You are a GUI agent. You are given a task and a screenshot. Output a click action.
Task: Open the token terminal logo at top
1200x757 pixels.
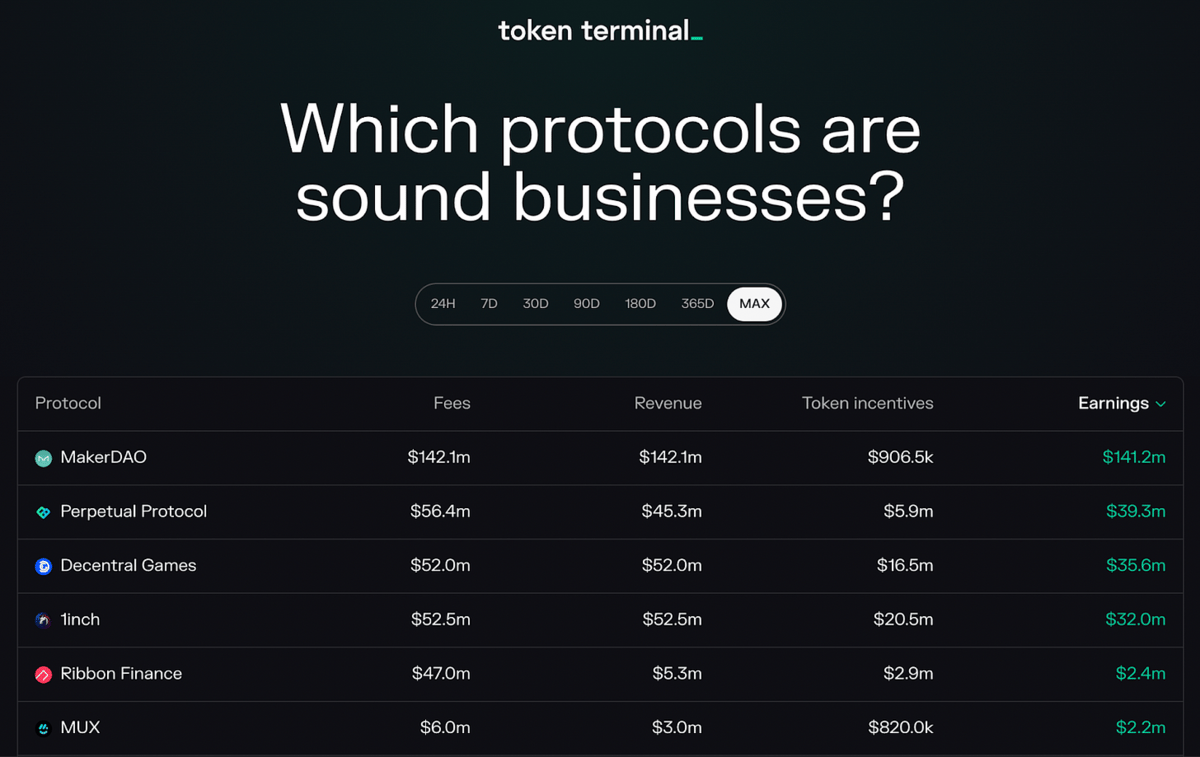point(600,30)
